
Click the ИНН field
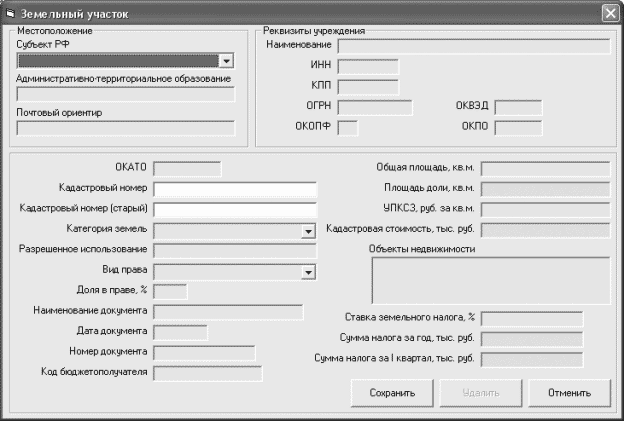tap(368, 66)
